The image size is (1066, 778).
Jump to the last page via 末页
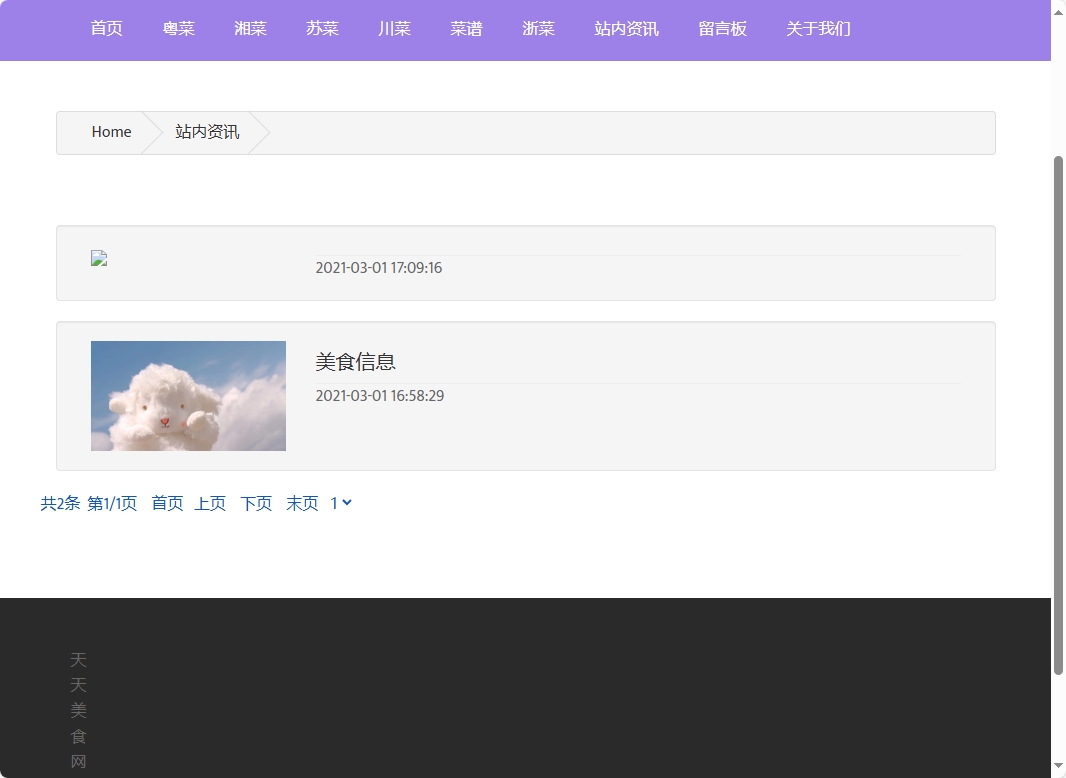coord(301,503)
